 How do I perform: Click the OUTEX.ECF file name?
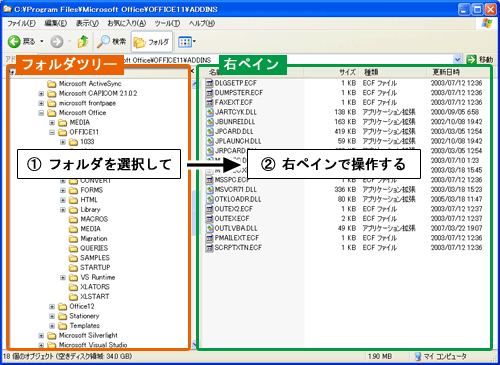click(232, 219)
